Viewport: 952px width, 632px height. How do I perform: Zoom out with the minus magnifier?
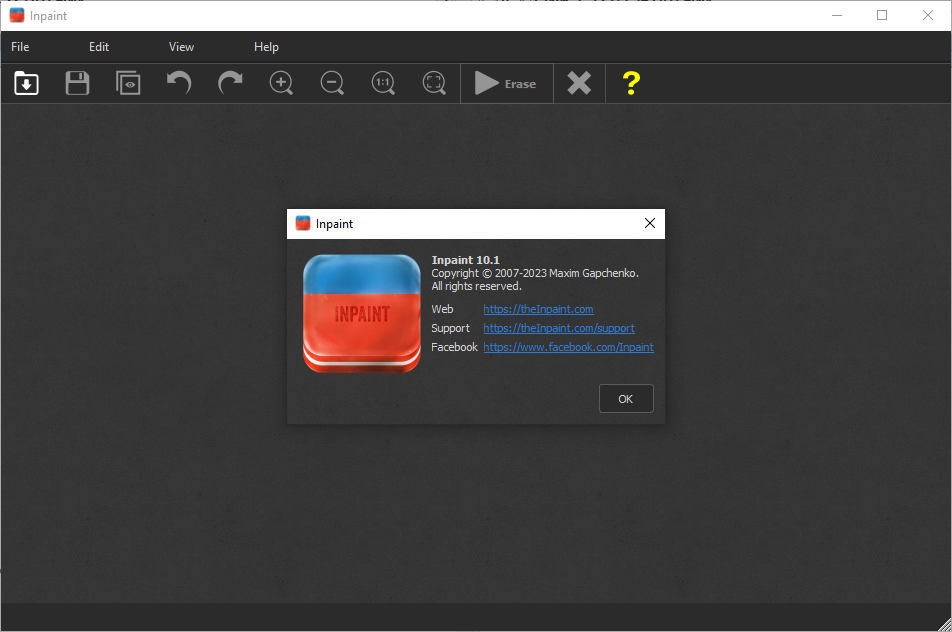pyautogui.click(x=332, y=83)
